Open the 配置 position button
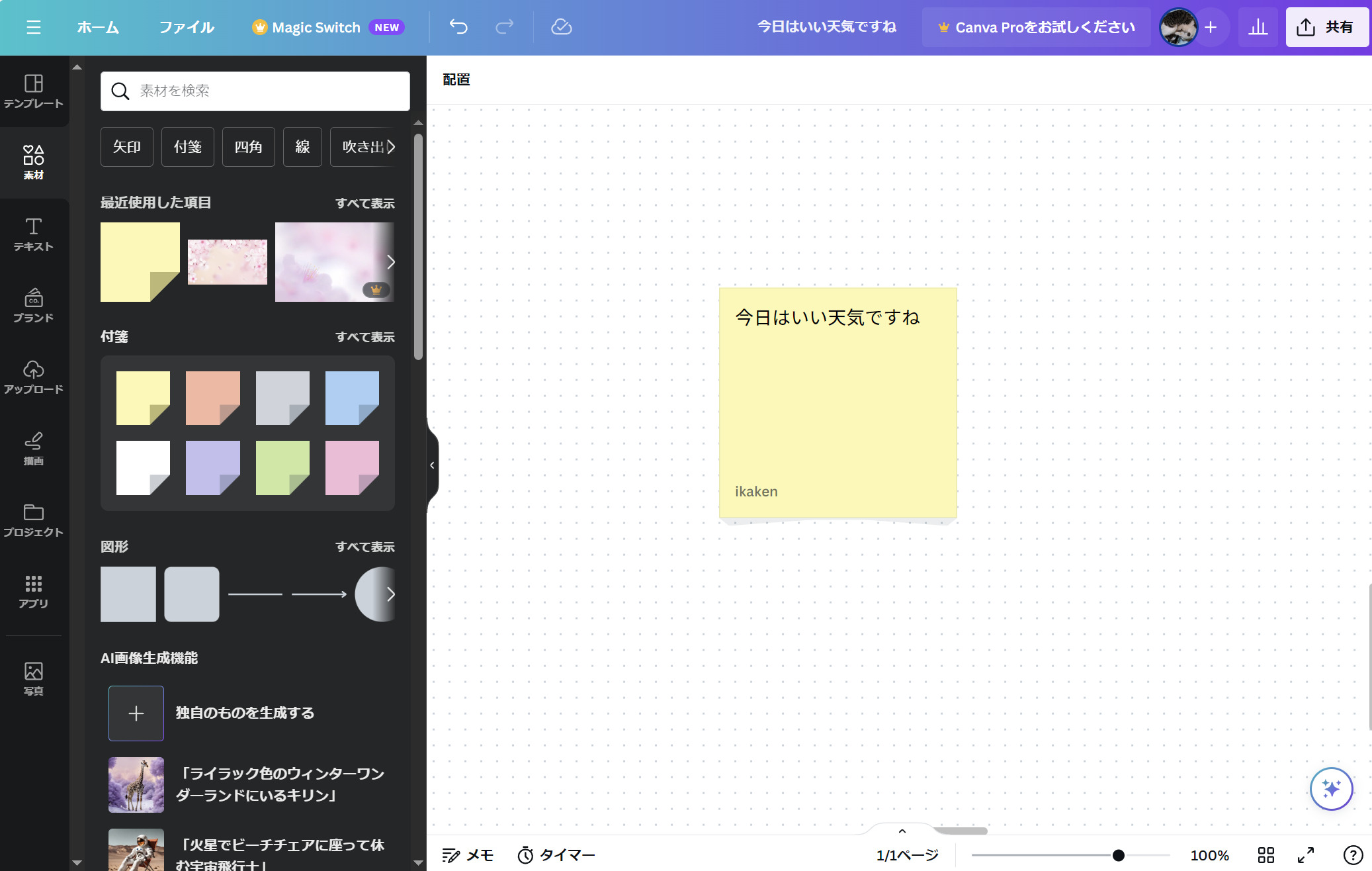 (x=456, y=79)
